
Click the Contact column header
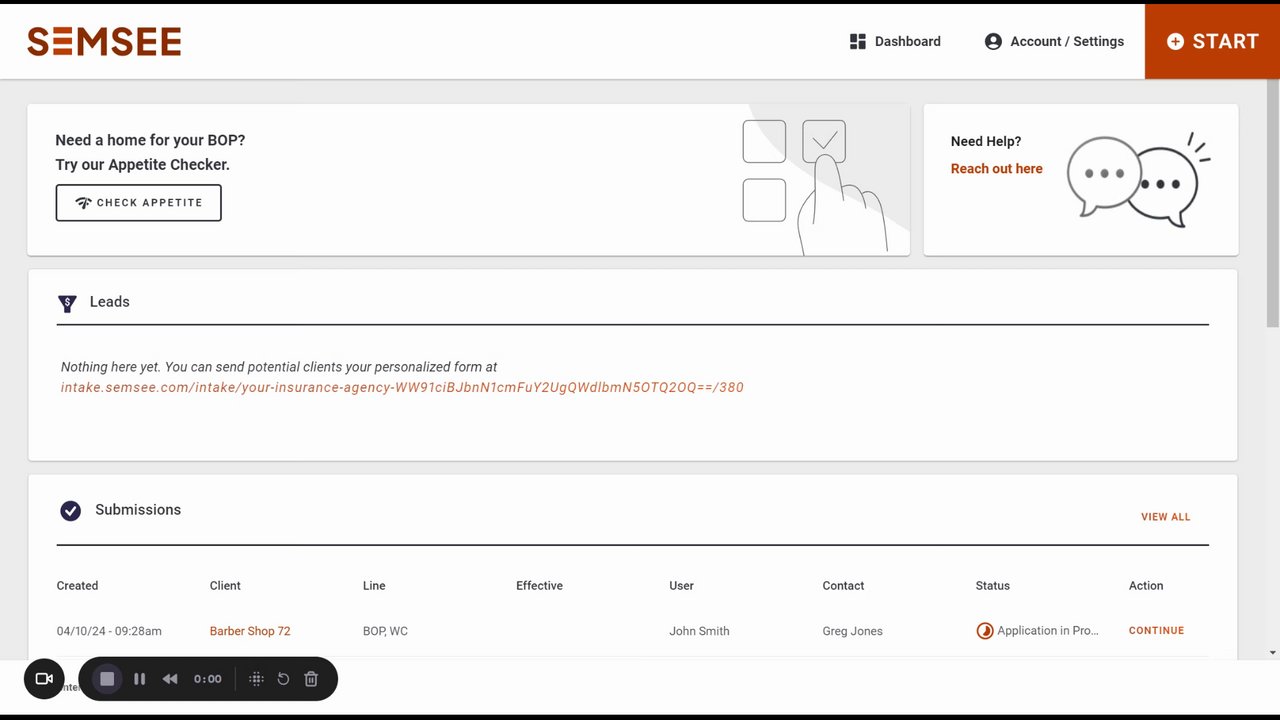843,586
